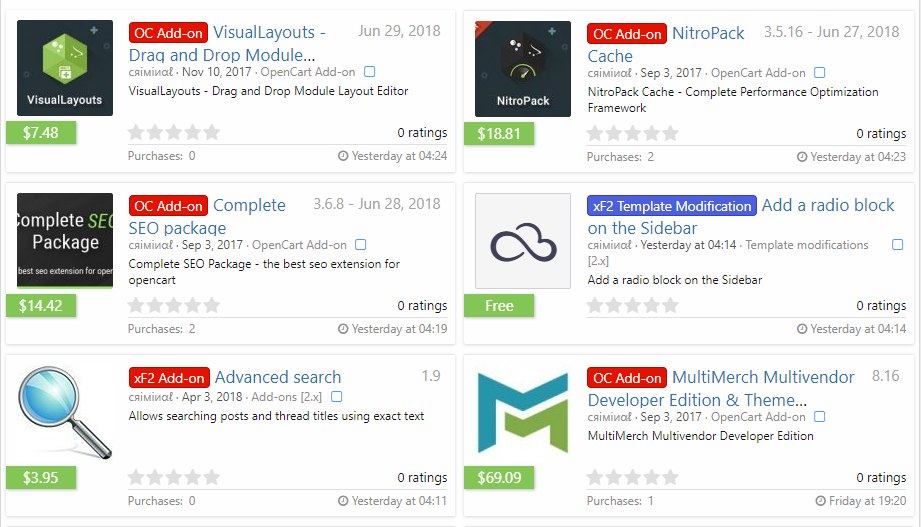Click the clock icon beside Yesterday at 04:24
The width and height of the screenshot is (921, 527).
pyautogui.click(x=343, y=156)
